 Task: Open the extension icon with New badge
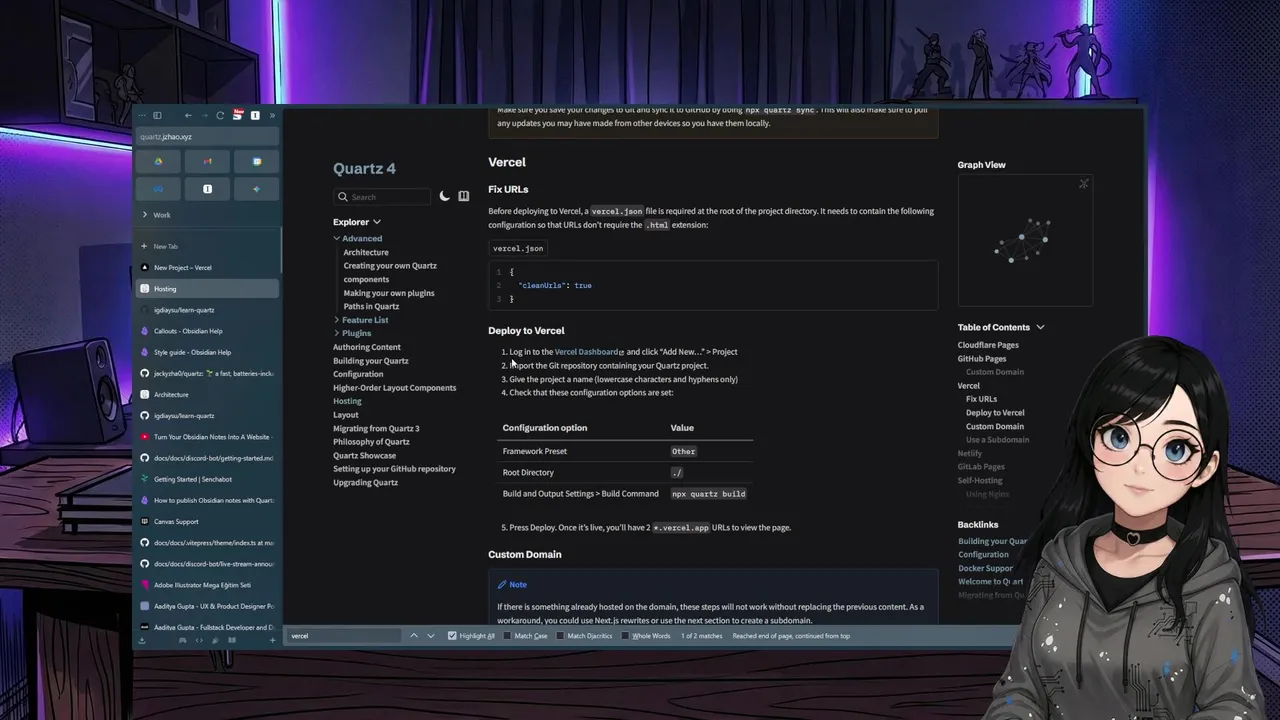[x=238, y=115]
